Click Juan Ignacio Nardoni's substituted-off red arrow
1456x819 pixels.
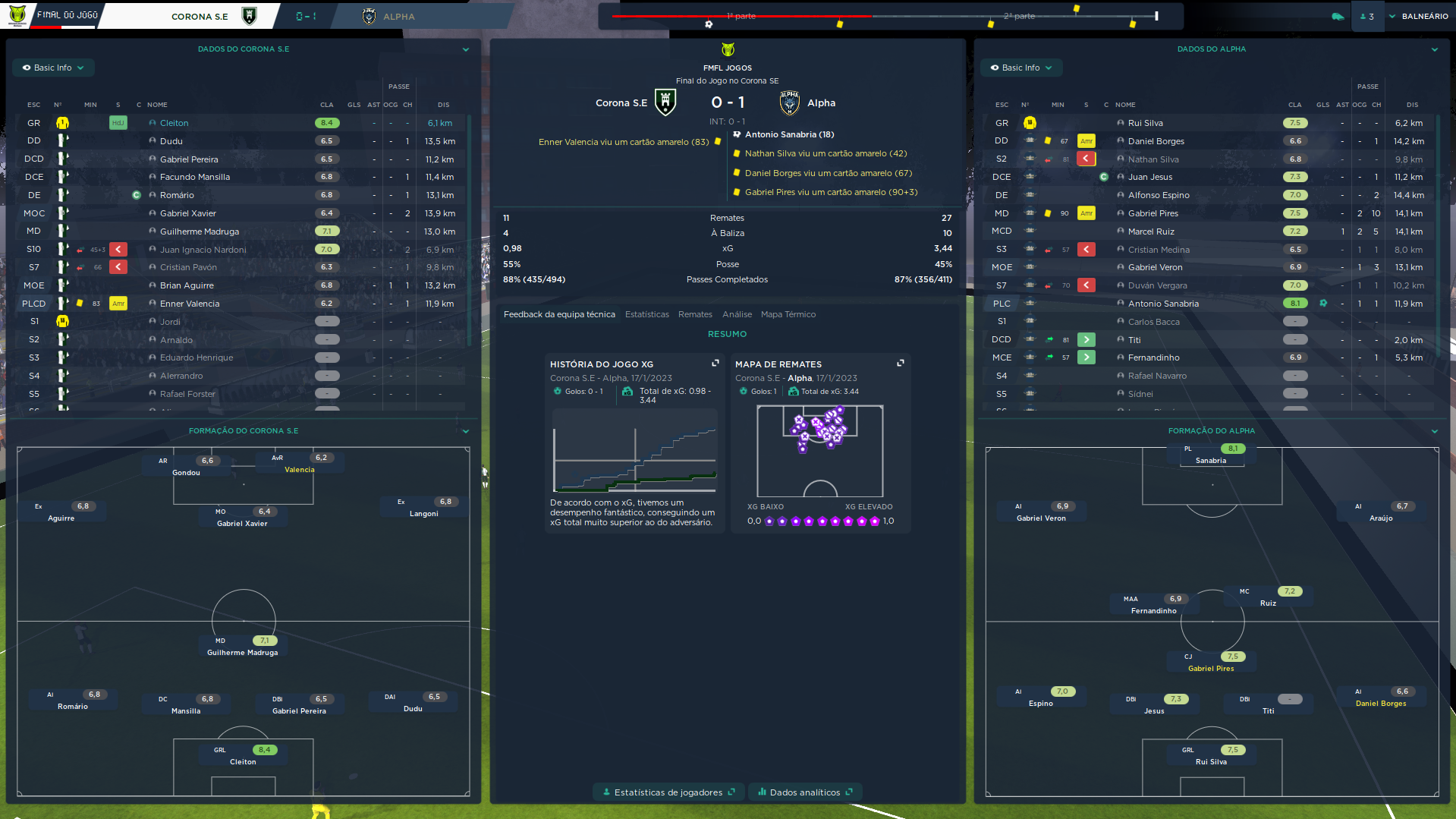(118, 250)
